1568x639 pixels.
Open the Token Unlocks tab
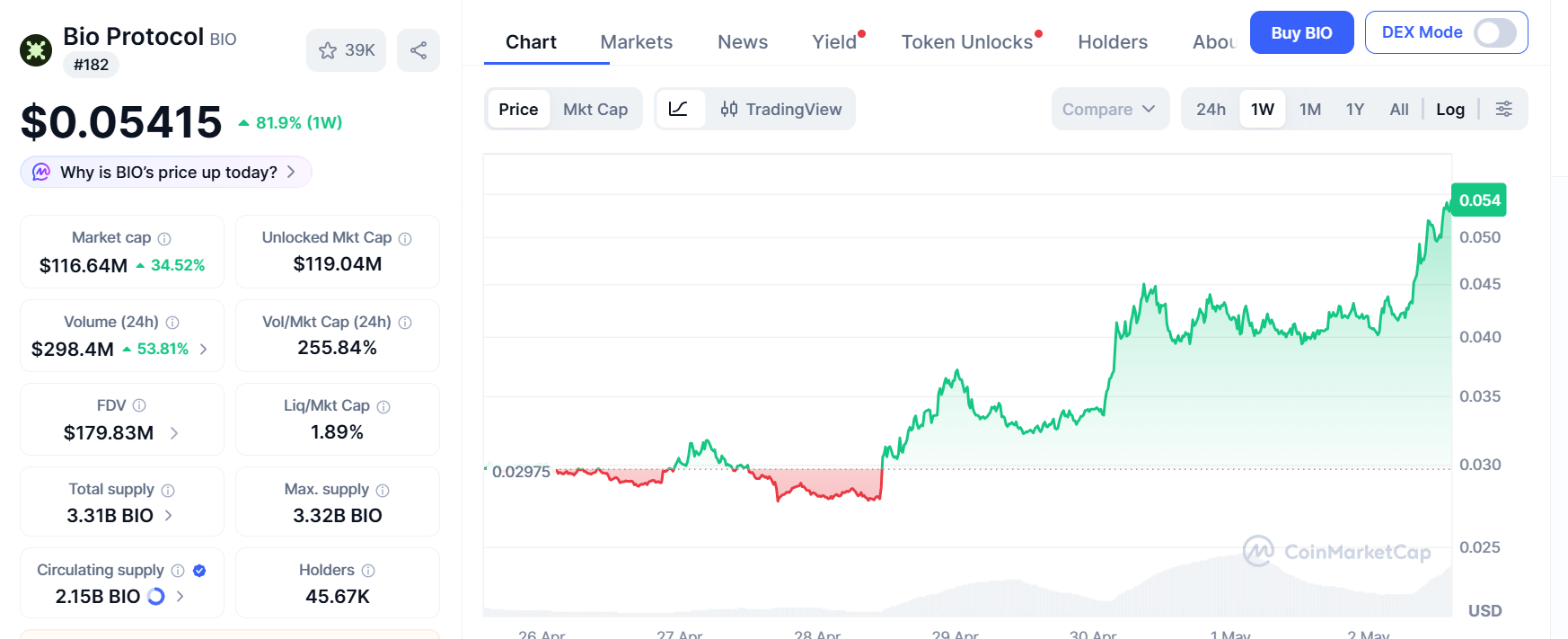tap(967, 42)
